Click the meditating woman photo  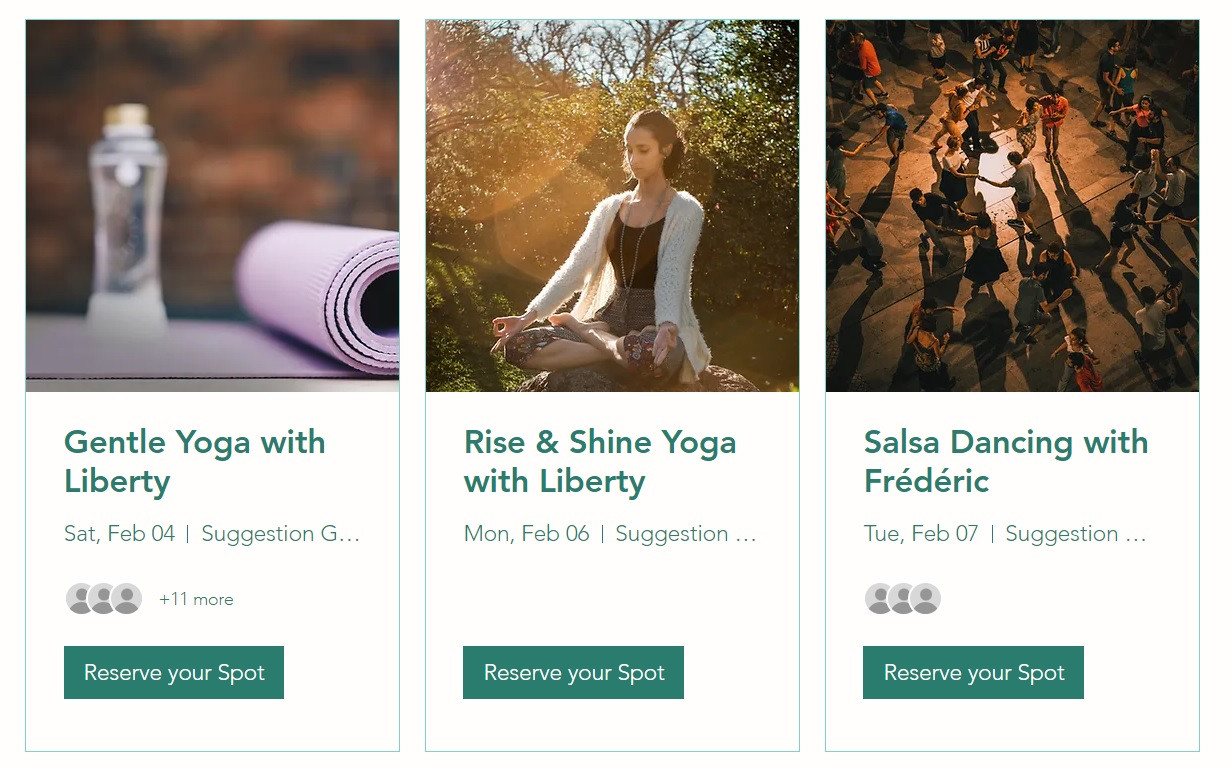[612, 206]
